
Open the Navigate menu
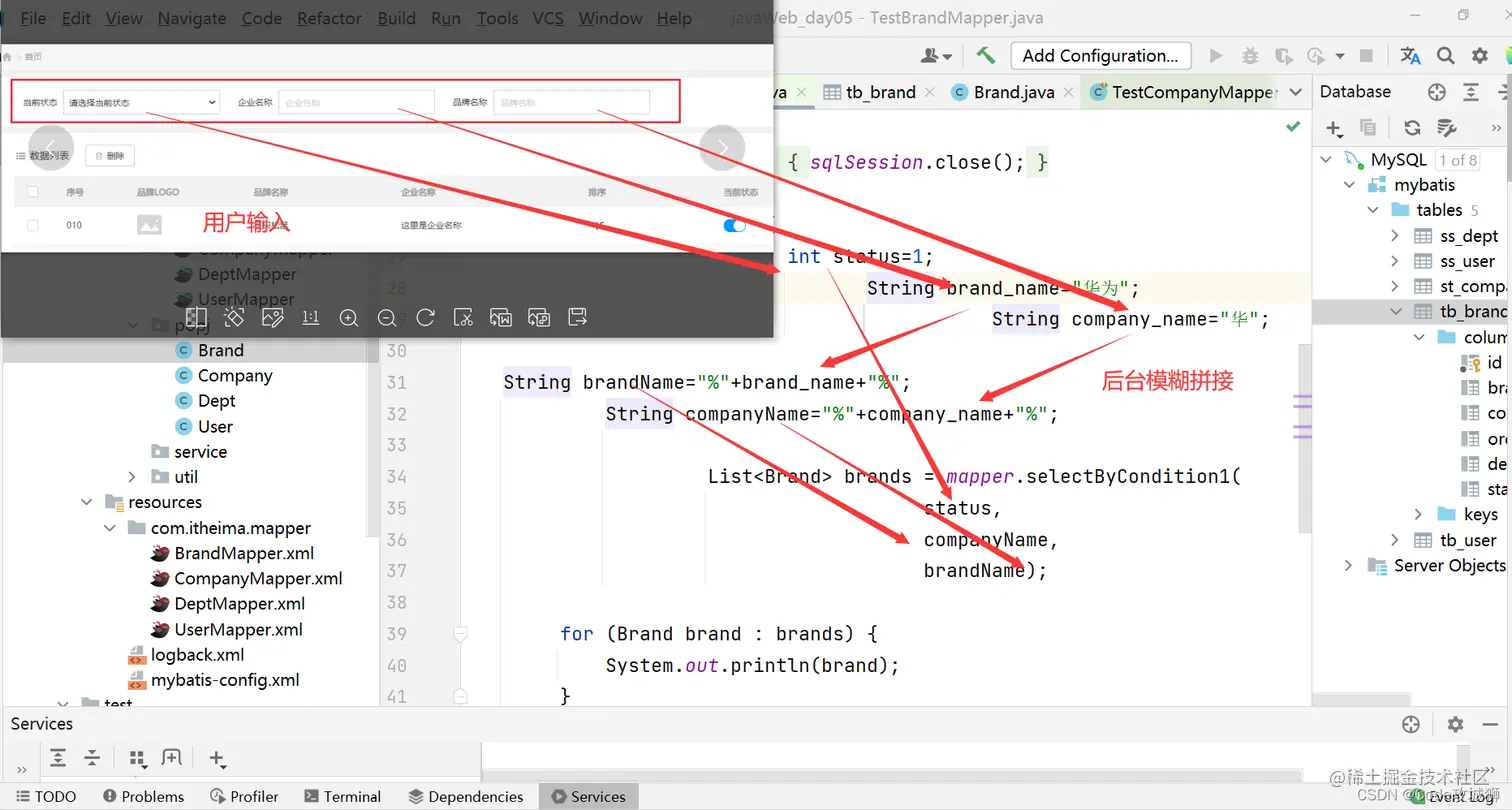pos(192,18)
